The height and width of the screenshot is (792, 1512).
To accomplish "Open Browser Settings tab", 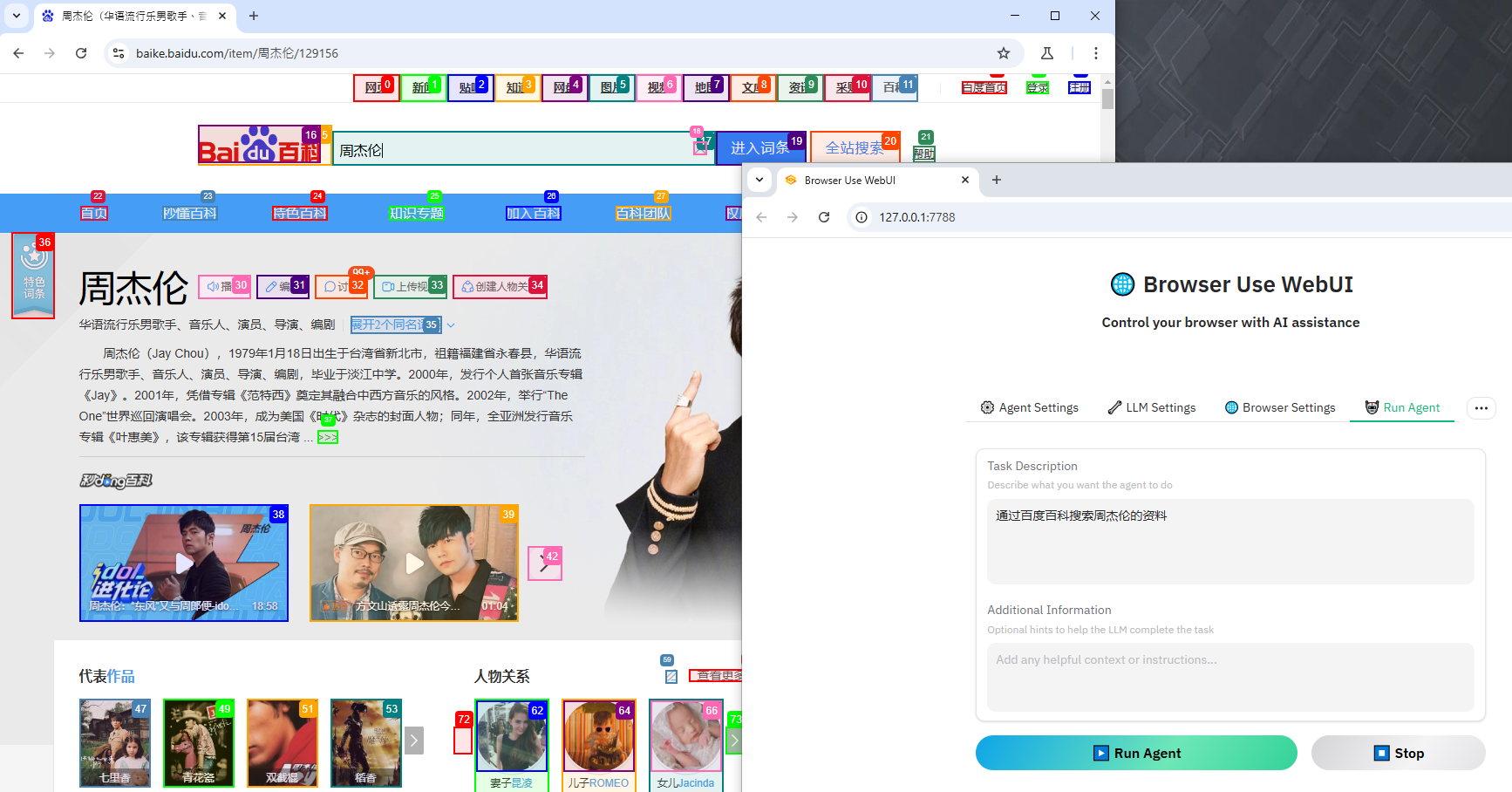I will click(1280, 407).
